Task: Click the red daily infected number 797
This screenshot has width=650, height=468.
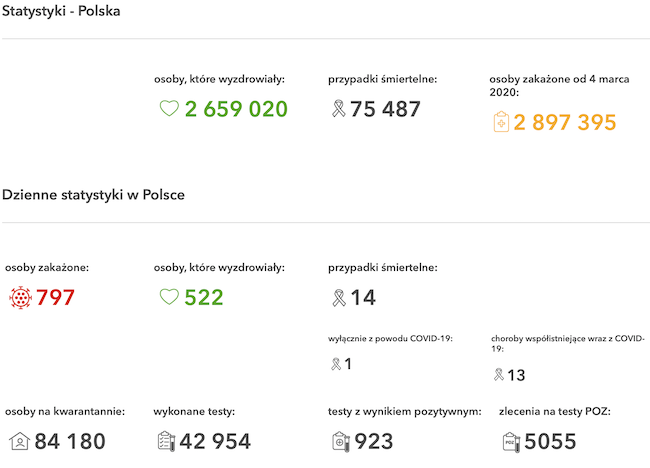Action: [55, 297]
